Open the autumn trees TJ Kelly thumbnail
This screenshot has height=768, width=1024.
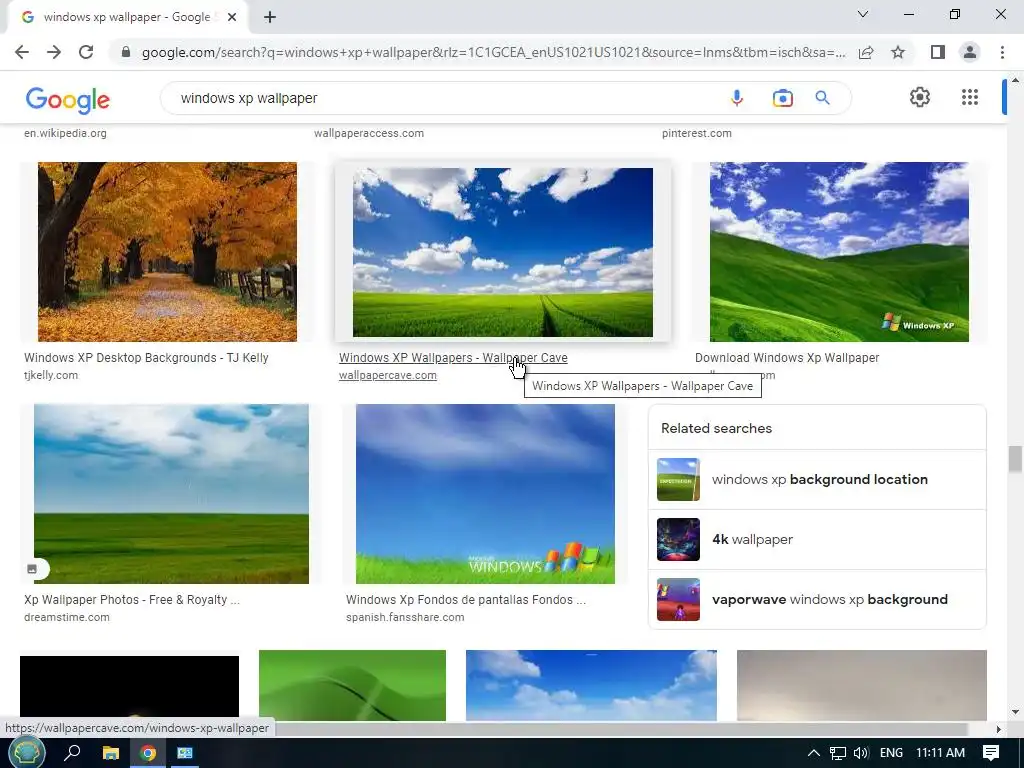[167, 252]
